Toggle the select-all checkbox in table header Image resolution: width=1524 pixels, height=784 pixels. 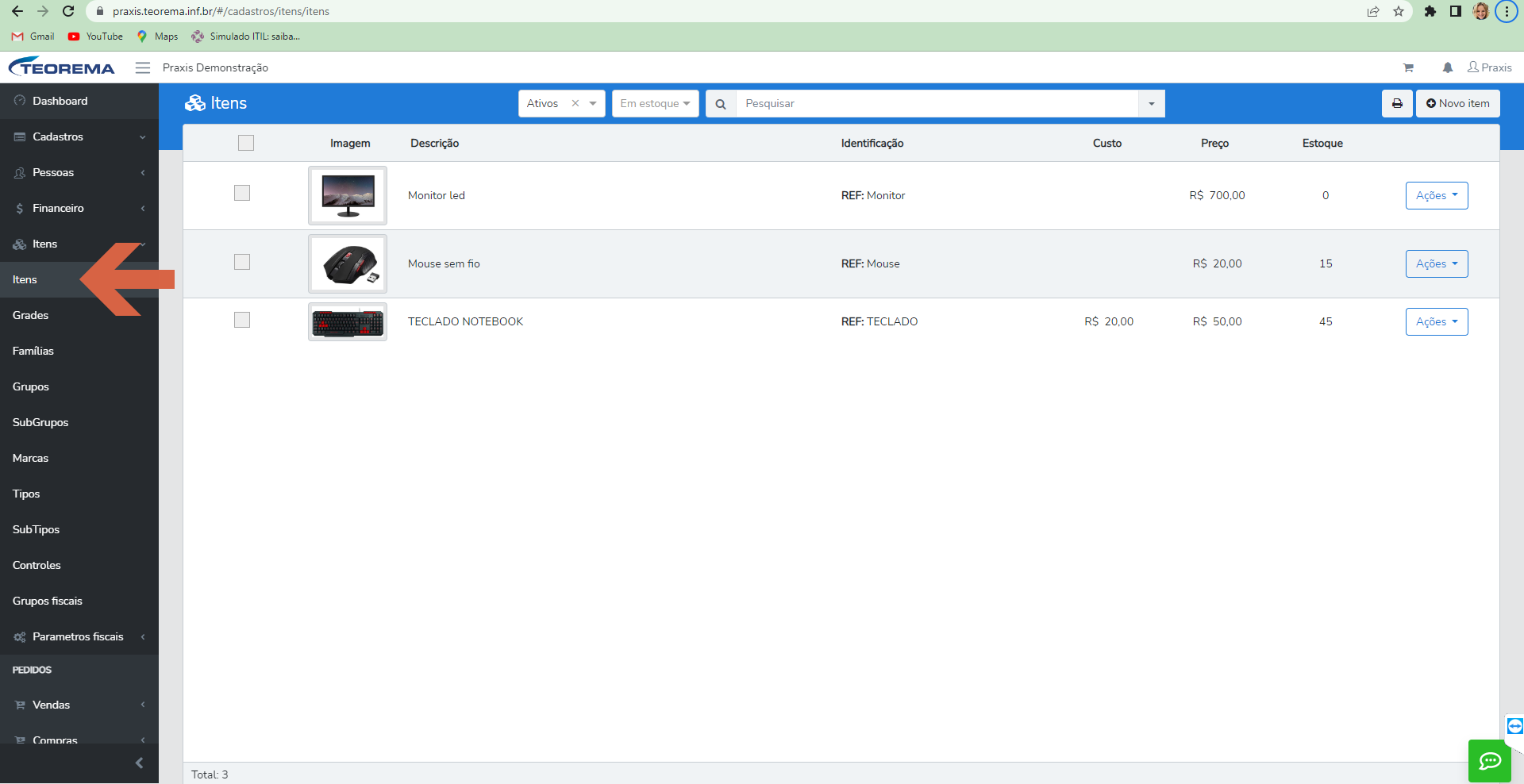tap(246, 144)
